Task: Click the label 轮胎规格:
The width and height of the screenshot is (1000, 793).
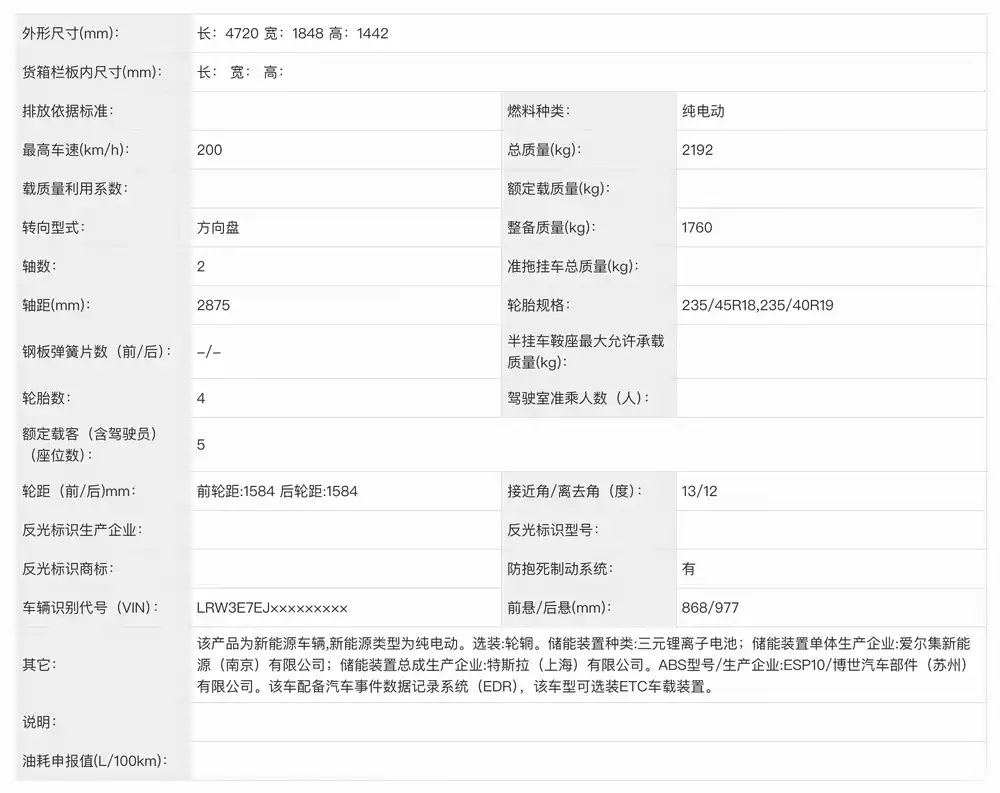Action: click(x=539, y=306)
